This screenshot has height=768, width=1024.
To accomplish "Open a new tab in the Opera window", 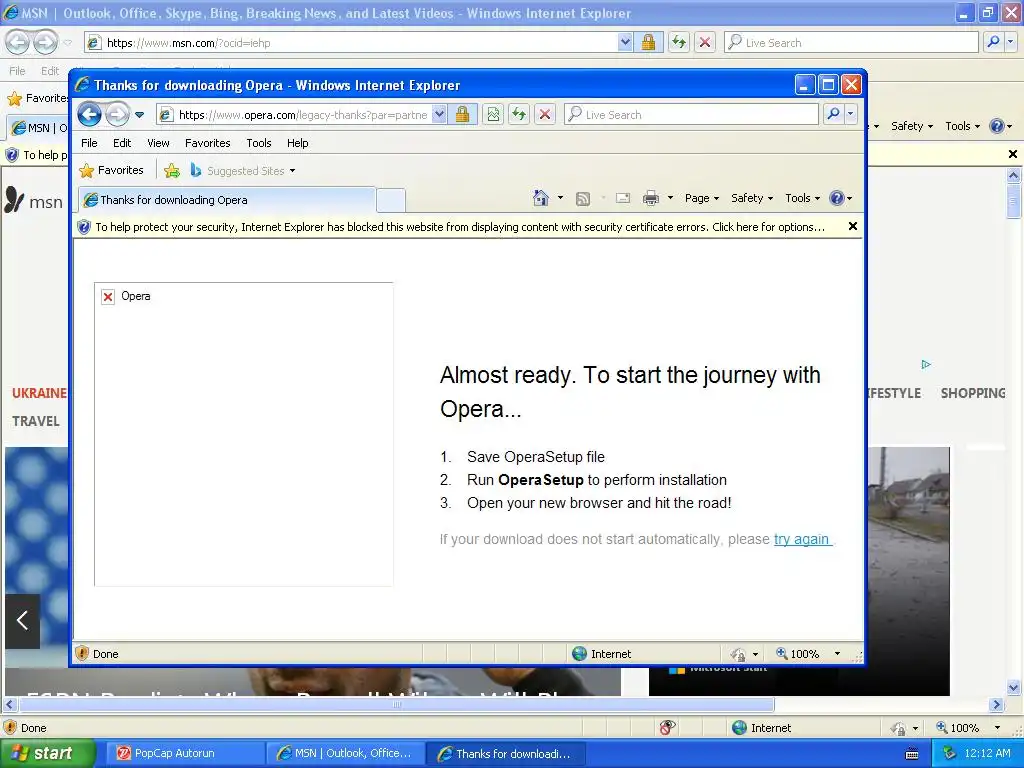I will click(391, 200).
